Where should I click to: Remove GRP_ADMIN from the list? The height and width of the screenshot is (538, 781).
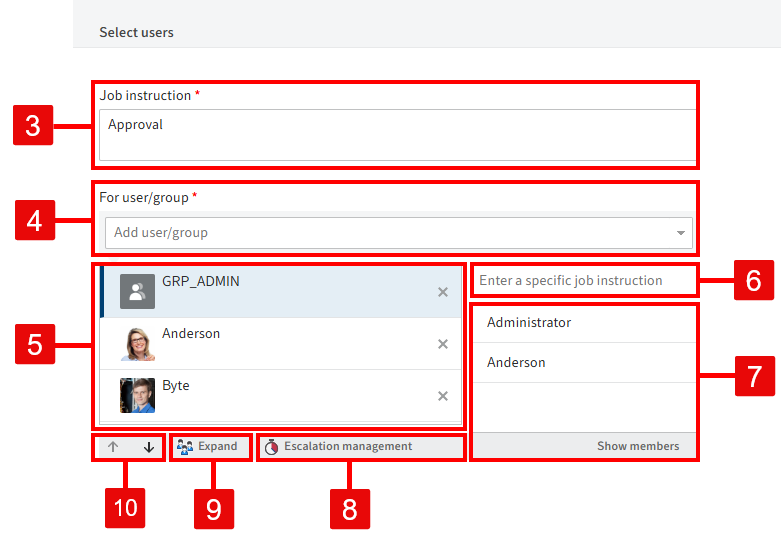pos(443,292)
